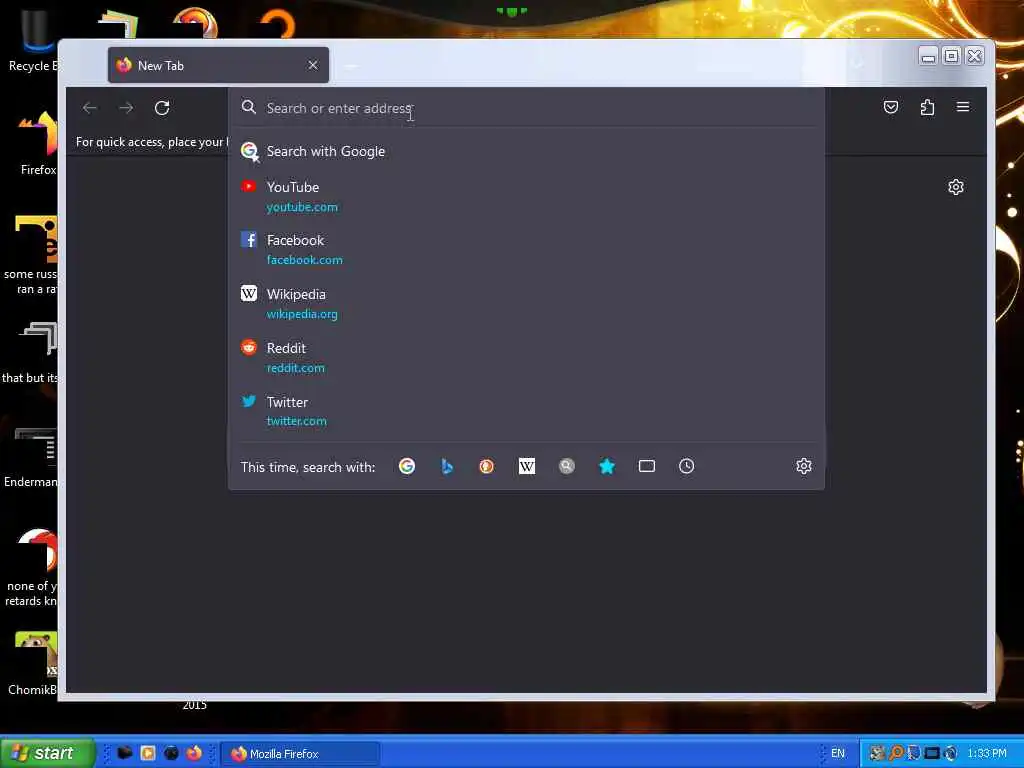
Task: Open the Reddit suggestion row
Action: click(526, 357)
